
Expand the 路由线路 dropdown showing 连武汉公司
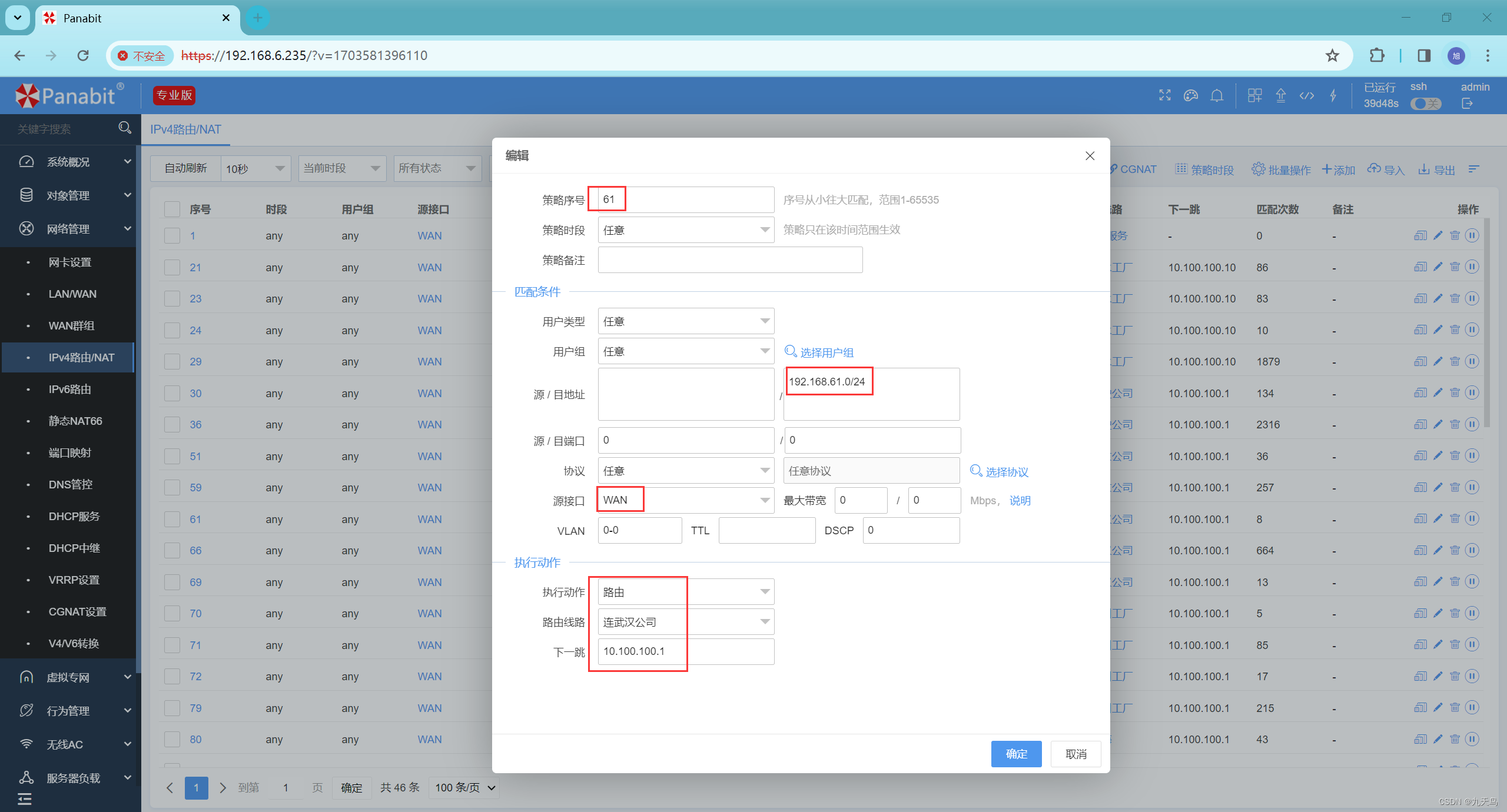coord(686,622)
